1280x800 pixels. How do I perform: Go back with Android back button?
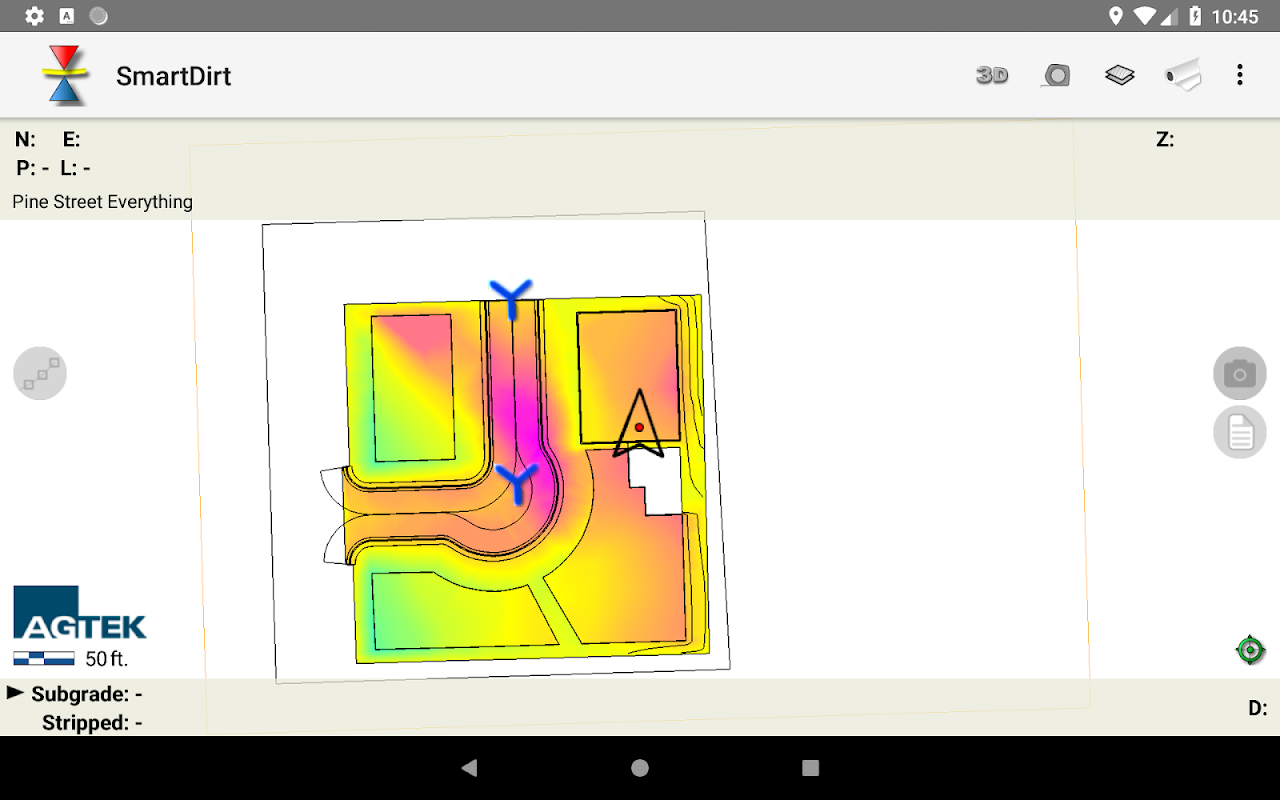coord(469,768)
